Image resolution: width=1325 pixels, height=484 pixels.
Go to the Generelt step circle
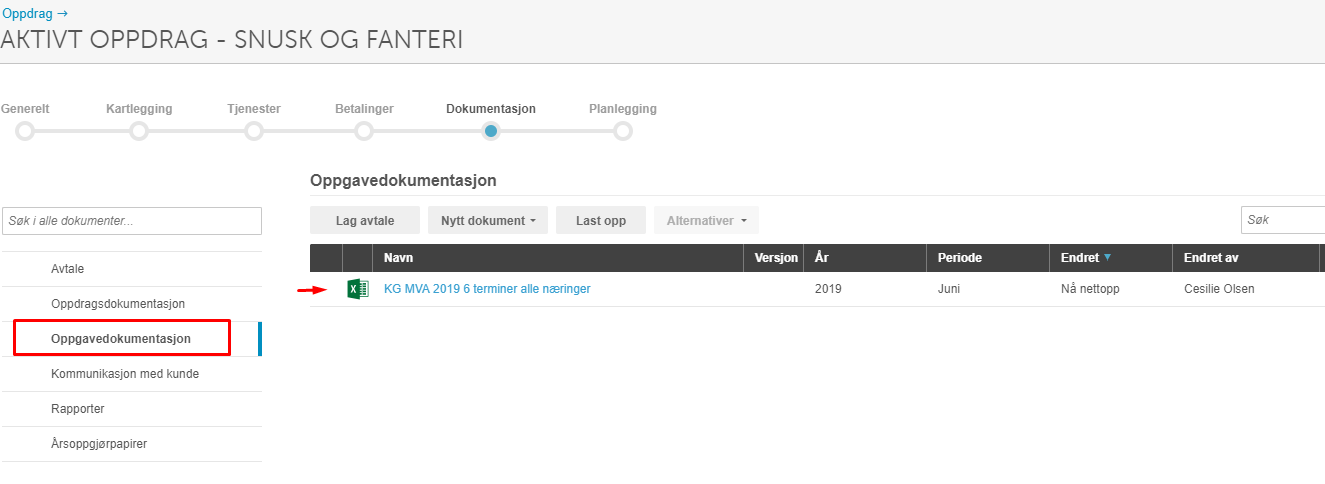(x=25, y=131)
